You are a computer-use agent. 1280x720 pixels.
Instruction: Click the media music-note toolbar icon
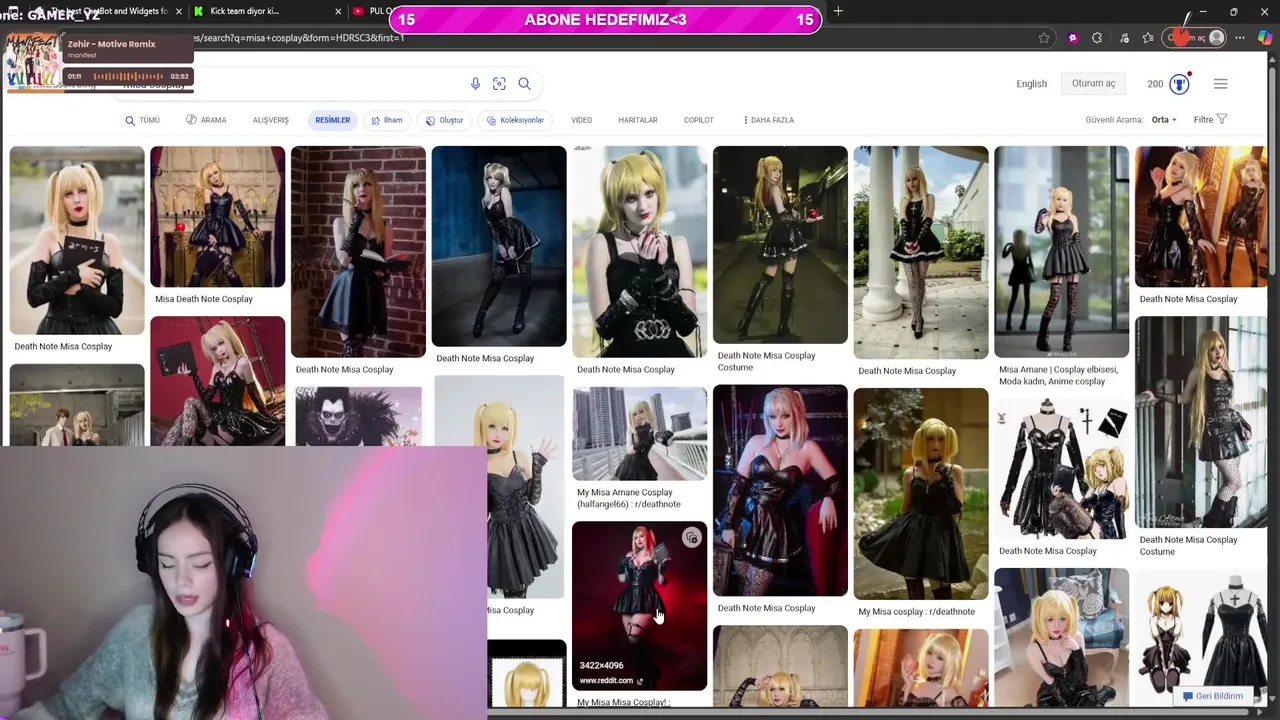(x=1123, y=38)
